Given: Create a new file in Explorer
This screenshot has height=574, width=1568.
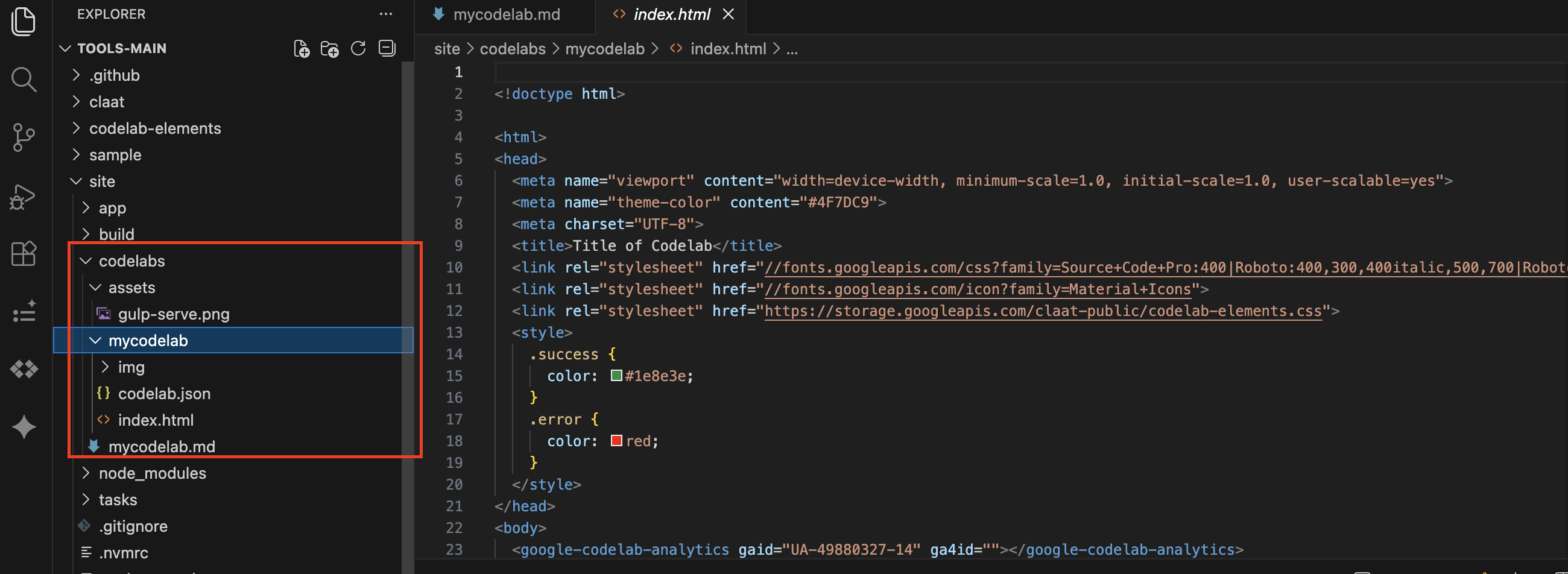Looking at the screenshot, I should (x=302, y=49).
